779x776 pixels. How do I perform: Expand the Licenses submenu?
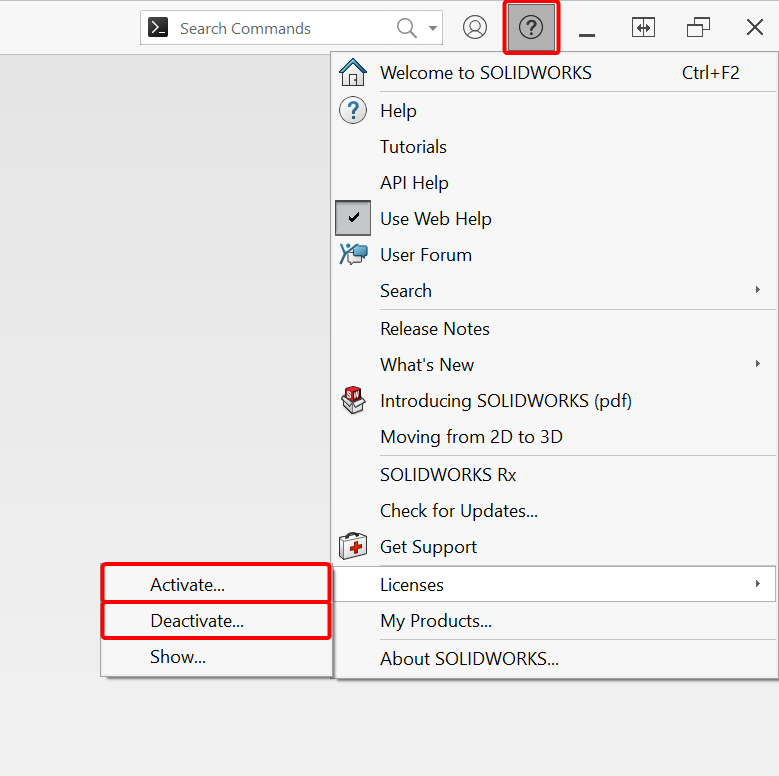point(554,585)
